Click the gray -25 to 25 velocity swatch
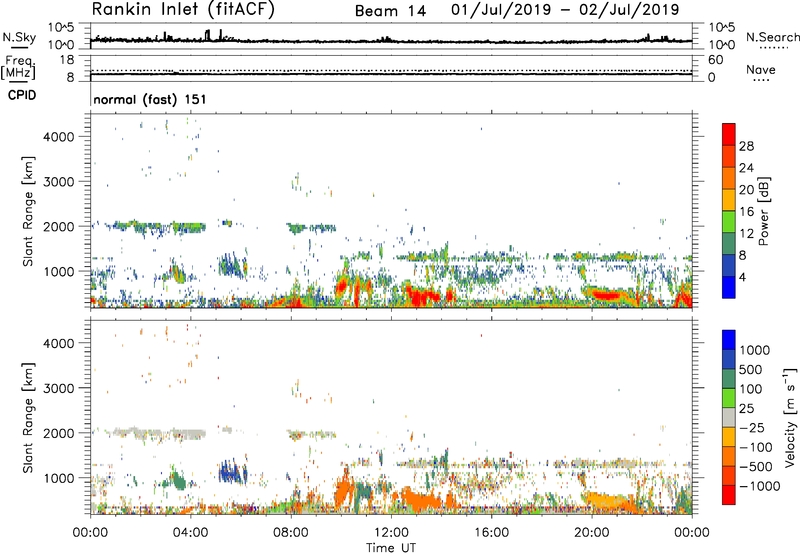Viewport: 800px width, 554px height. [x=729, y=417]
